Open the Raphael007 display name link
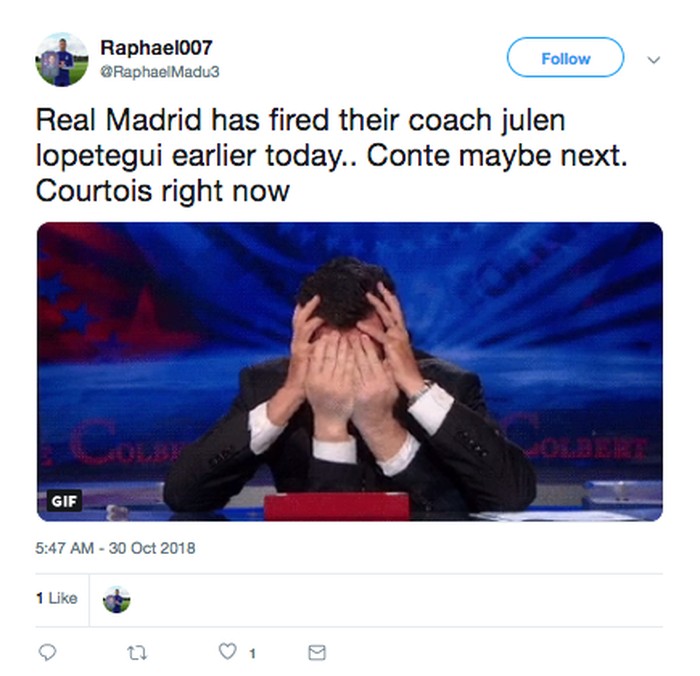Viewport: 700px width, 676px height. point(156,48)
